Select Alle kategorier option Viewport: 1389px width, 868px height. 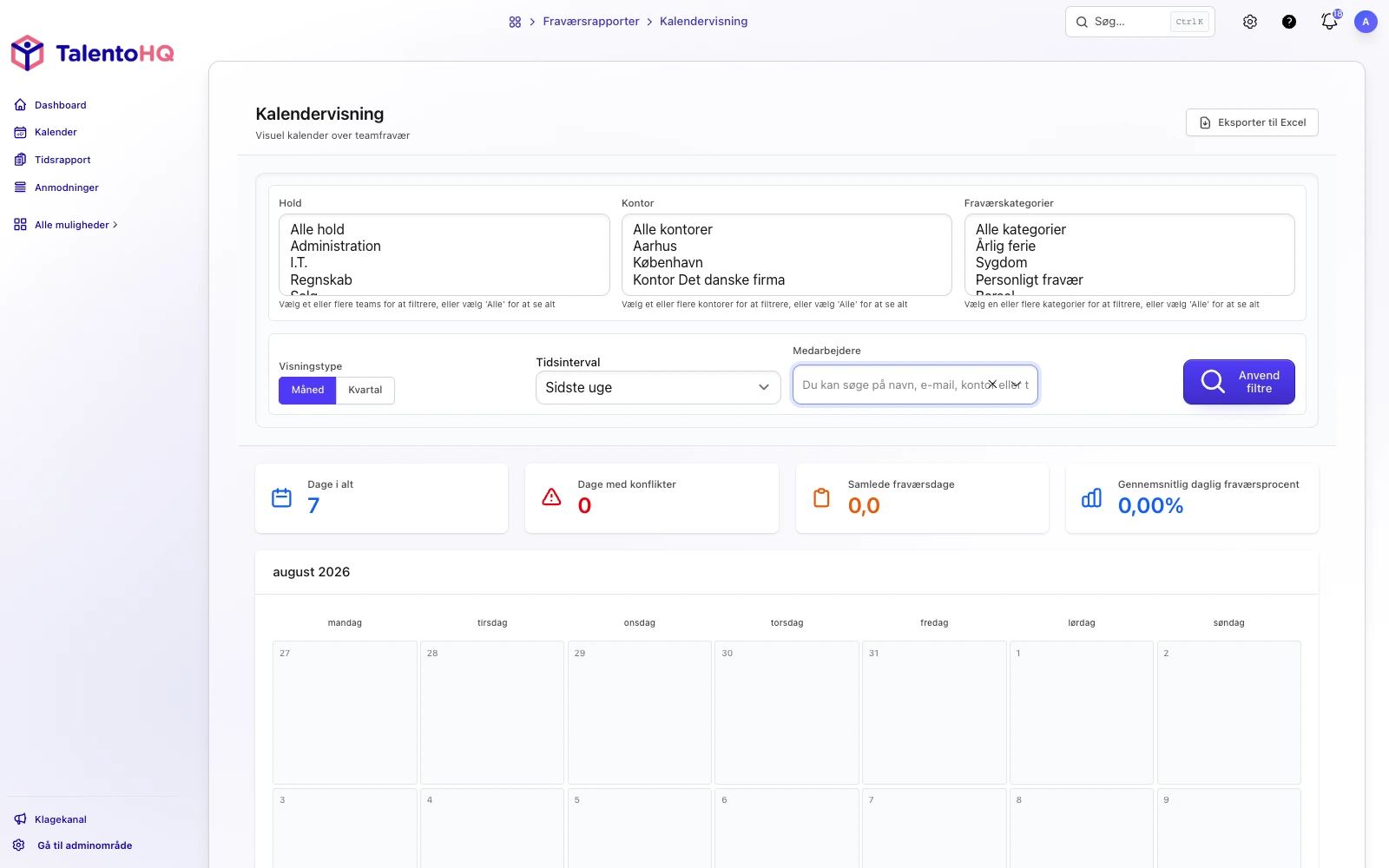1129,230
